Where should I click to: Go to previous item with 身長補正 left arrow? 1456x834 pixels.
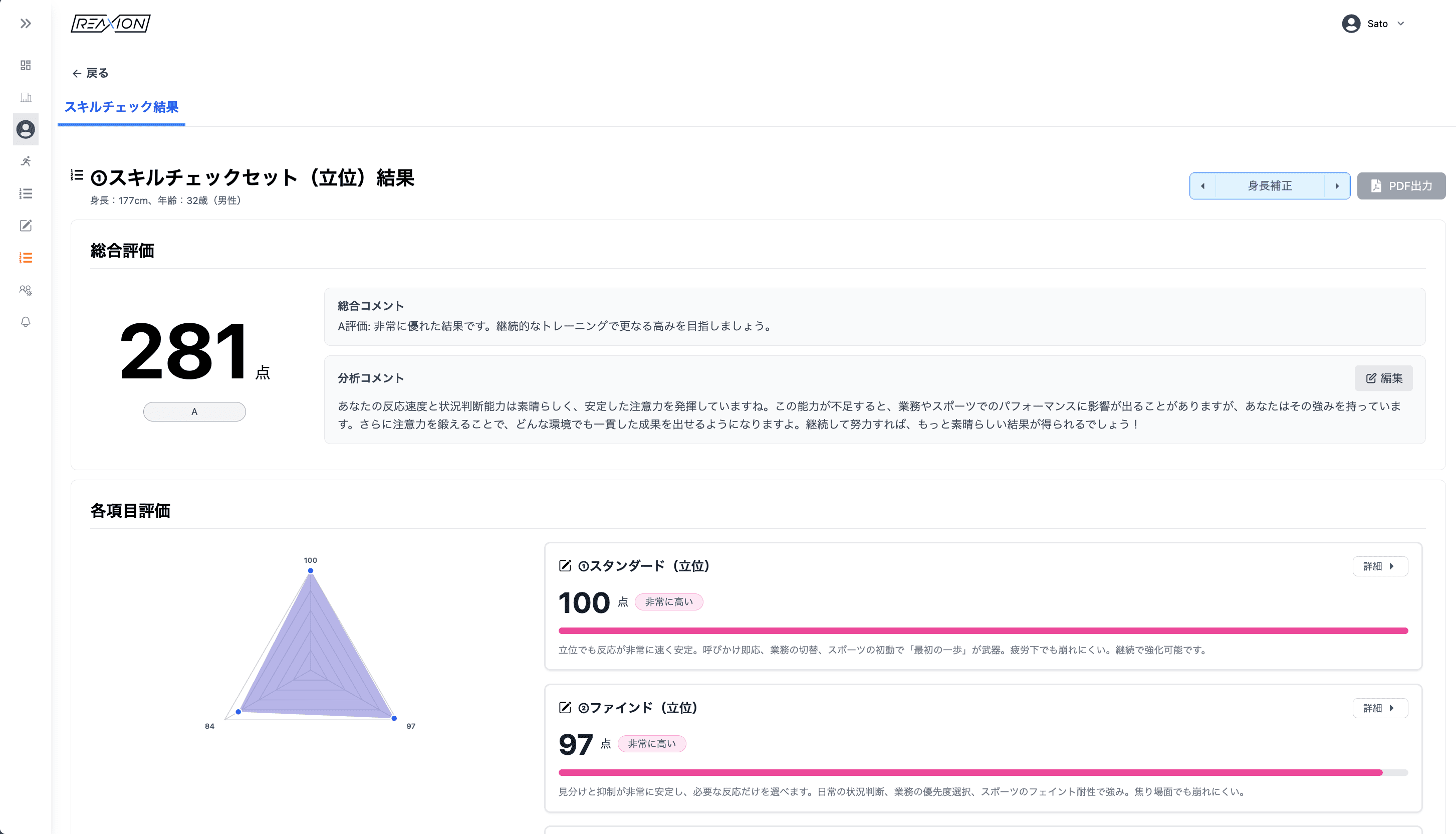(x=1202, y=185)
